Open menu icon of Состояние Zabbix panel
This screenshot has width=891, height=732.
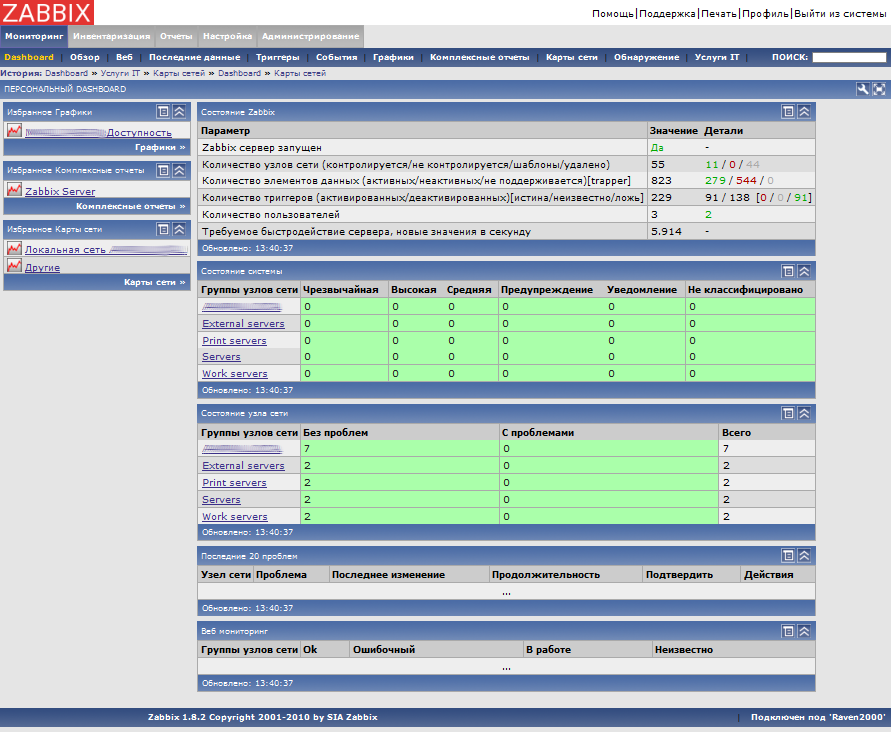click(x=788, y=112)
